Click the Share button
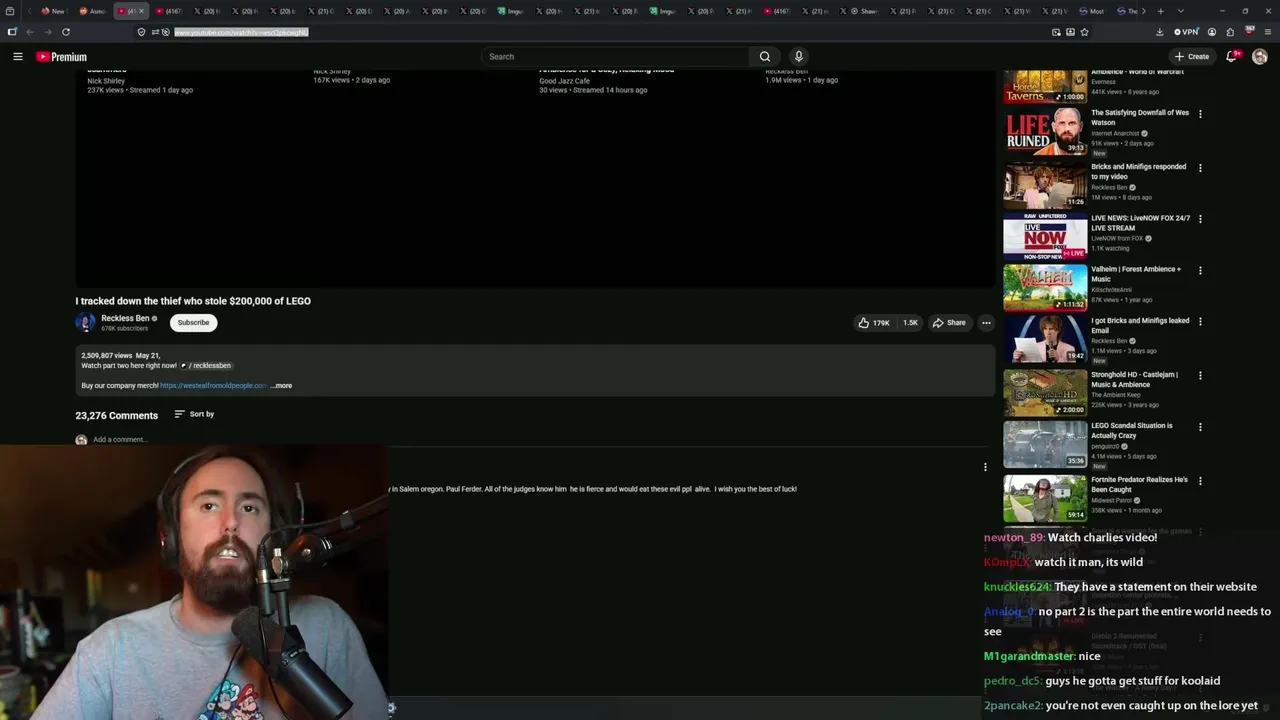This screenshot has height=720, width=1280. [949, 323]
